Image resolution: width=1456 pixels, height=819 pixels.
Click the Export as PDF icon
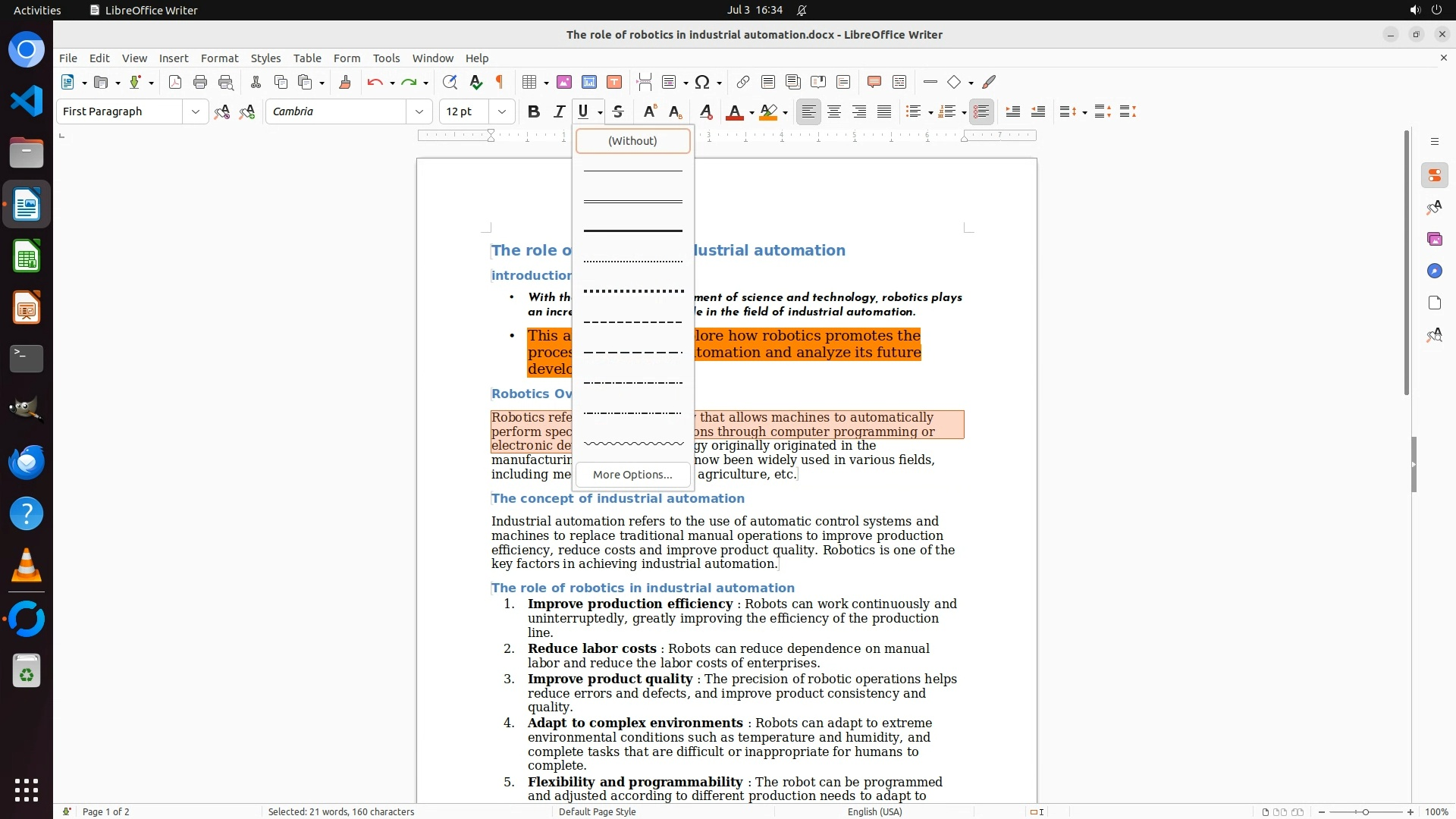coord(175,82)
